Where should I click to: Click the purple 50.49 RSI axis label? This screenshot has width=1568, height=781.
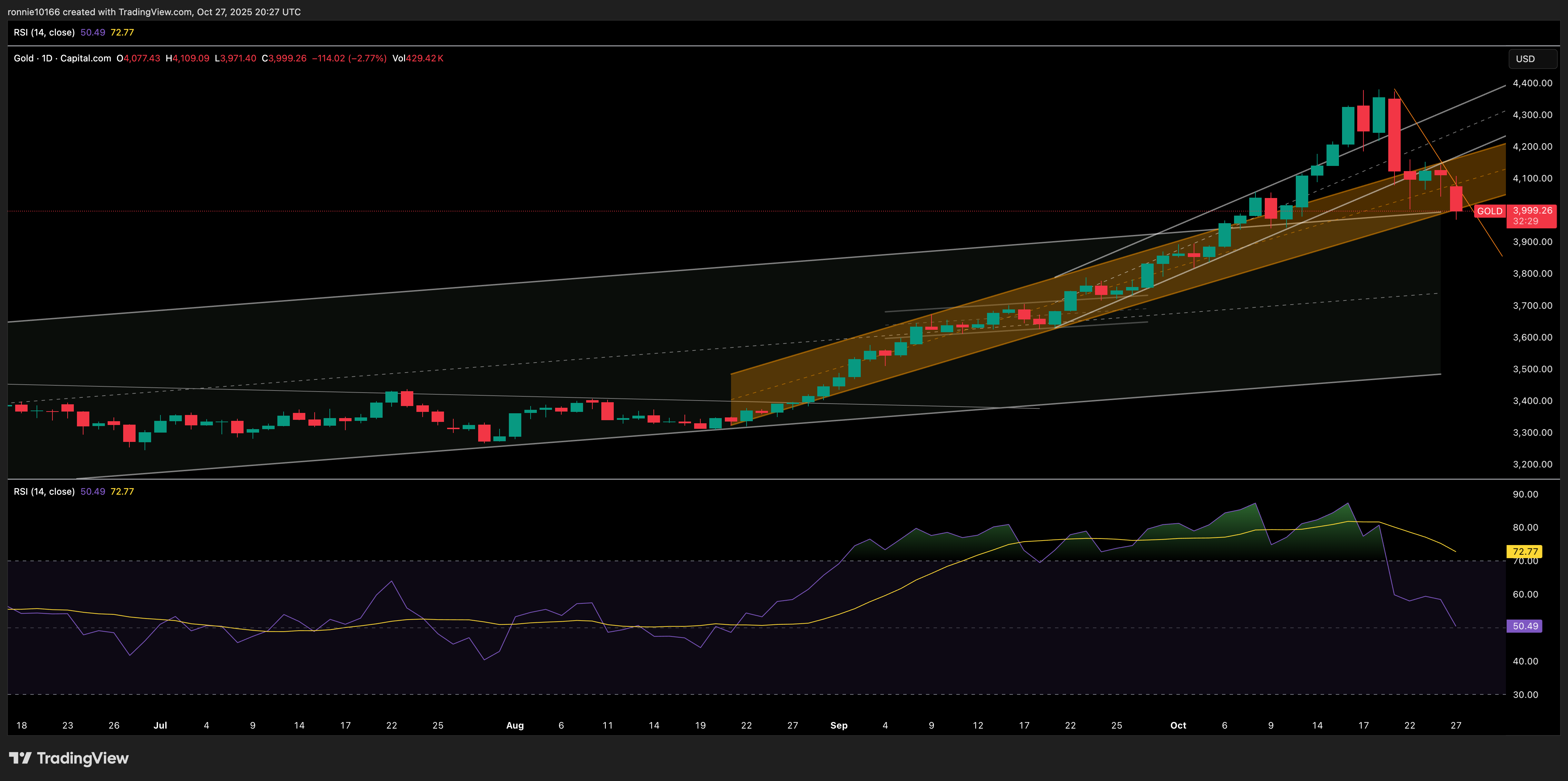[1525, 626]
